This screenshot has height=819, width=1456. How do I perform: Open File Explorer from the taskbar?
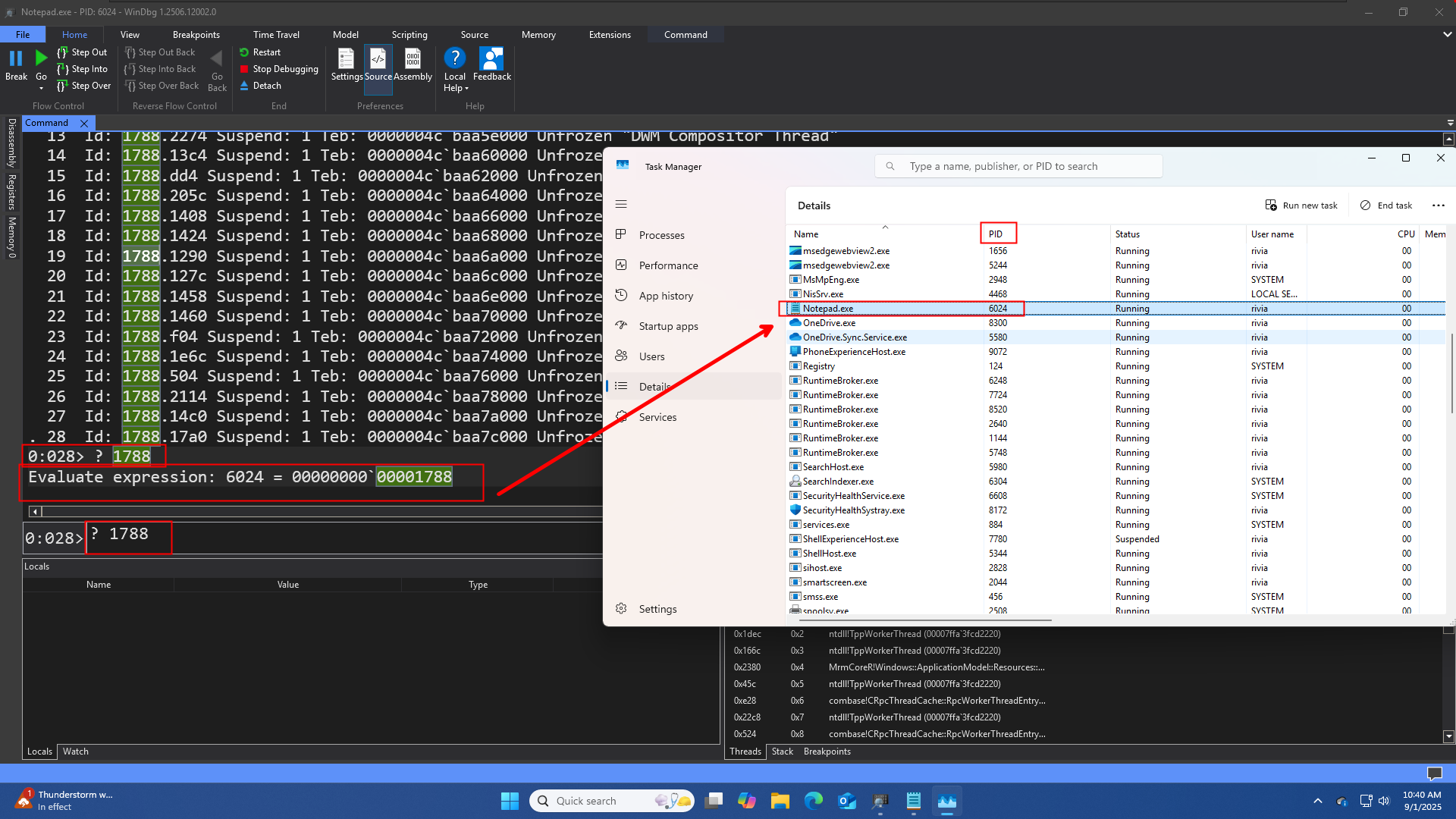click(780, 801)
